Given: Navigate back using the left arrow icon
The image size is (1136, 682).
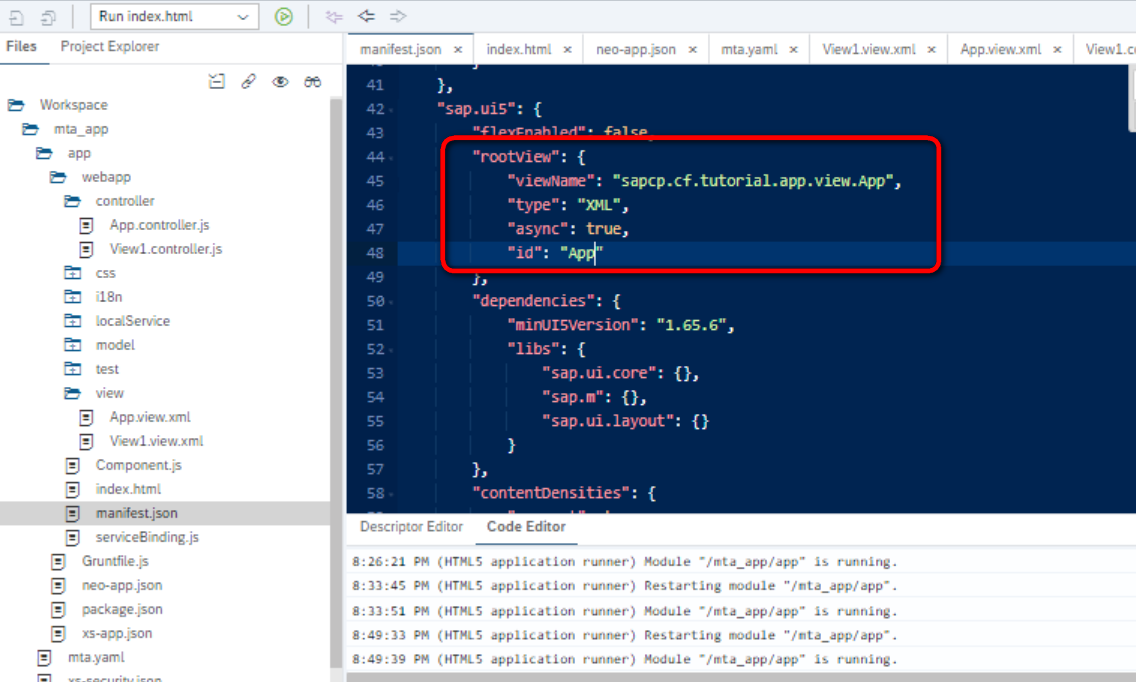Looking at the screenshot, I should click(x=365, y=16).
